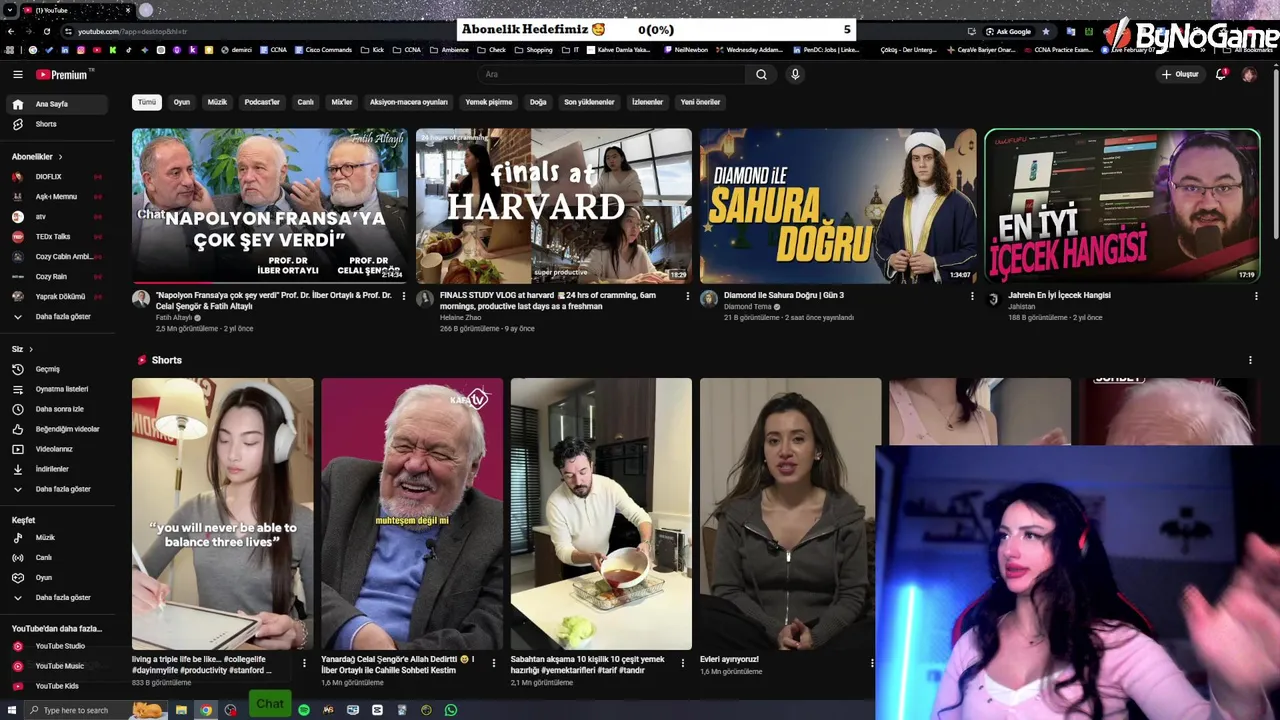Open Shorts shelf three-dot menu
This screenshot has height=720, width=1280.
[x=1250, y=360]
